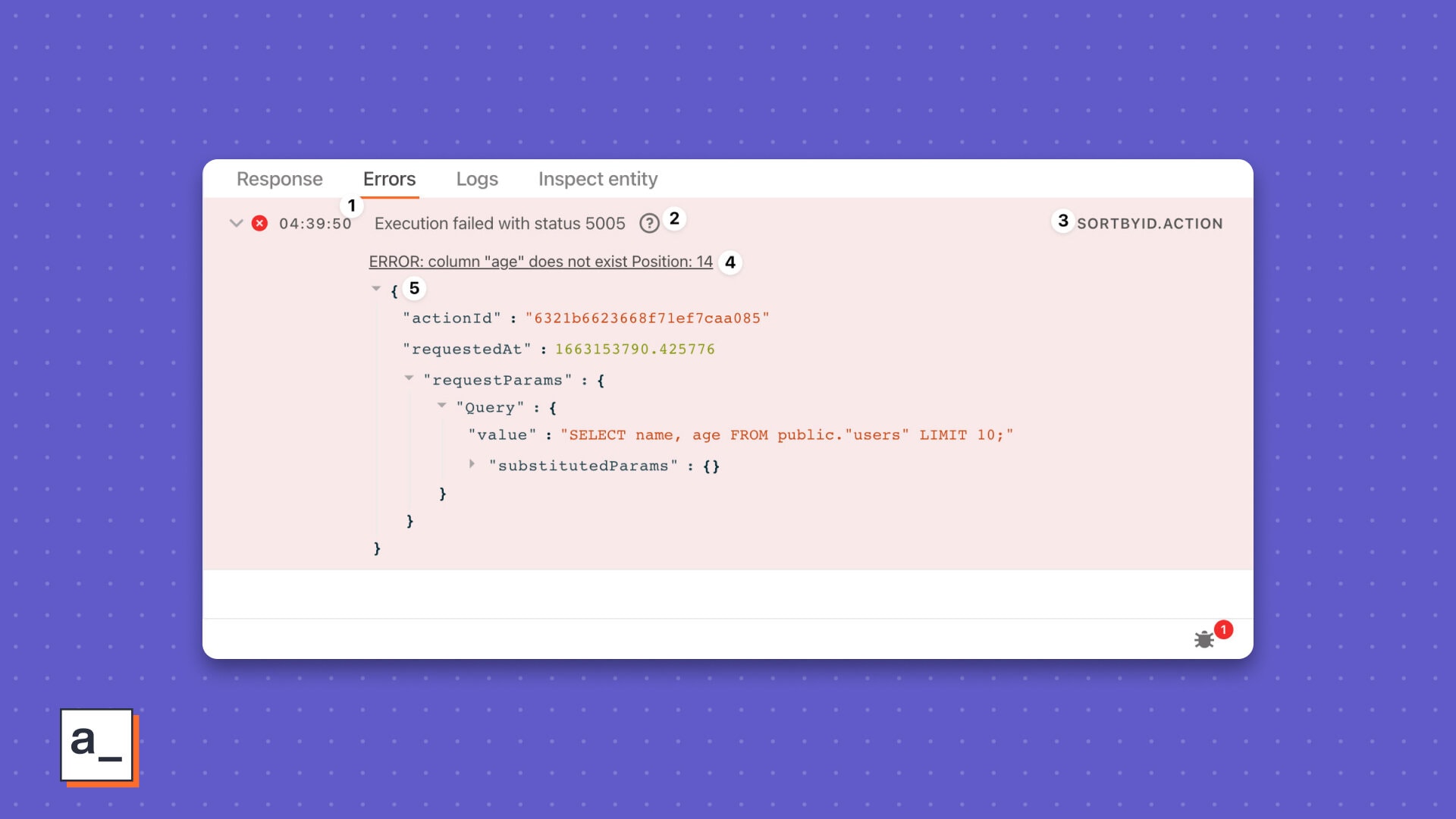Expand the substitutedParams node
1456x819 pixels.
click(x=472, y=463)
